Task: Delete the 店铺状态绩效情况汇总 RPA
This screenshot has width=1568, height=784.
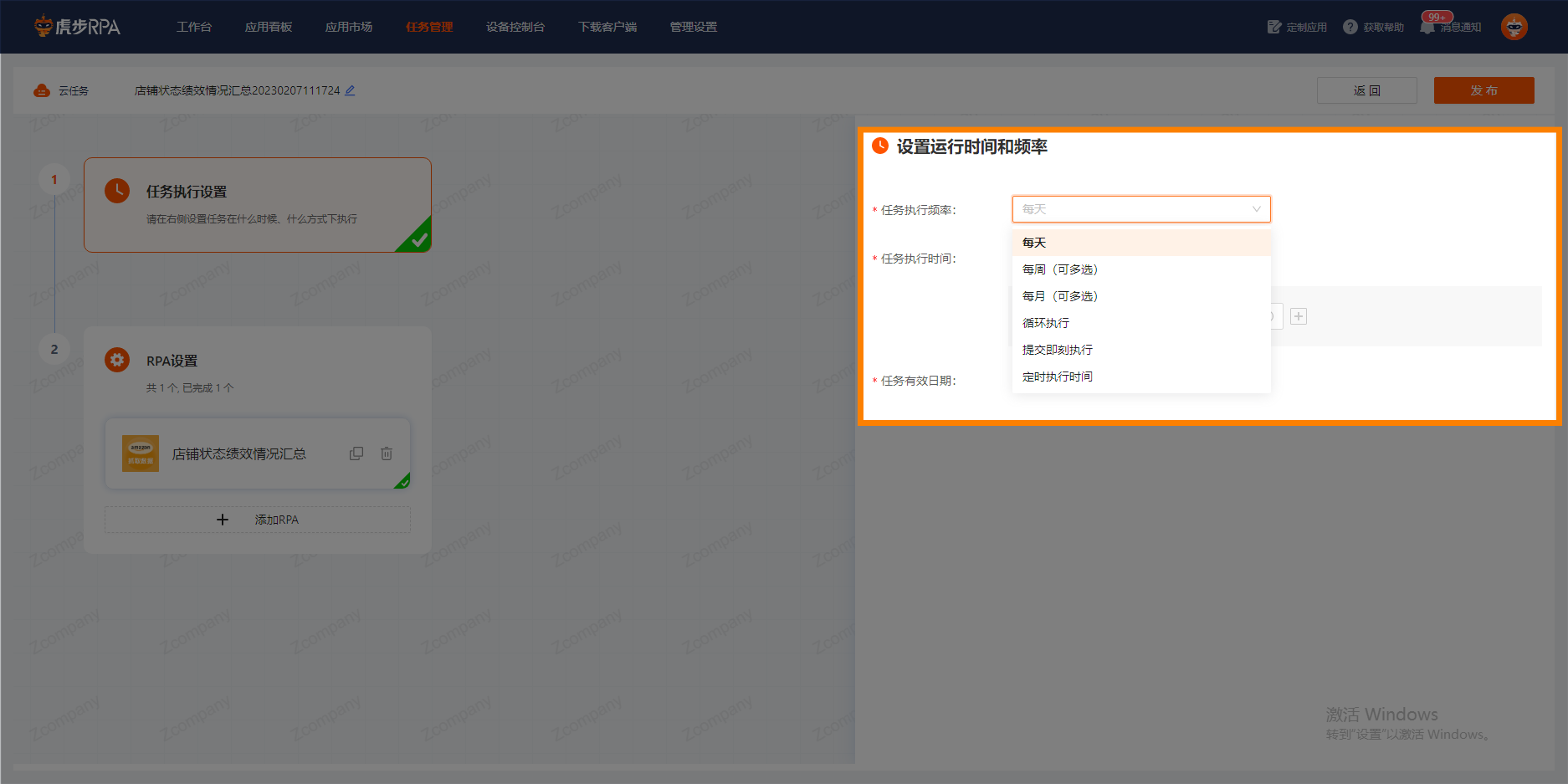Action: click(387, 453)
